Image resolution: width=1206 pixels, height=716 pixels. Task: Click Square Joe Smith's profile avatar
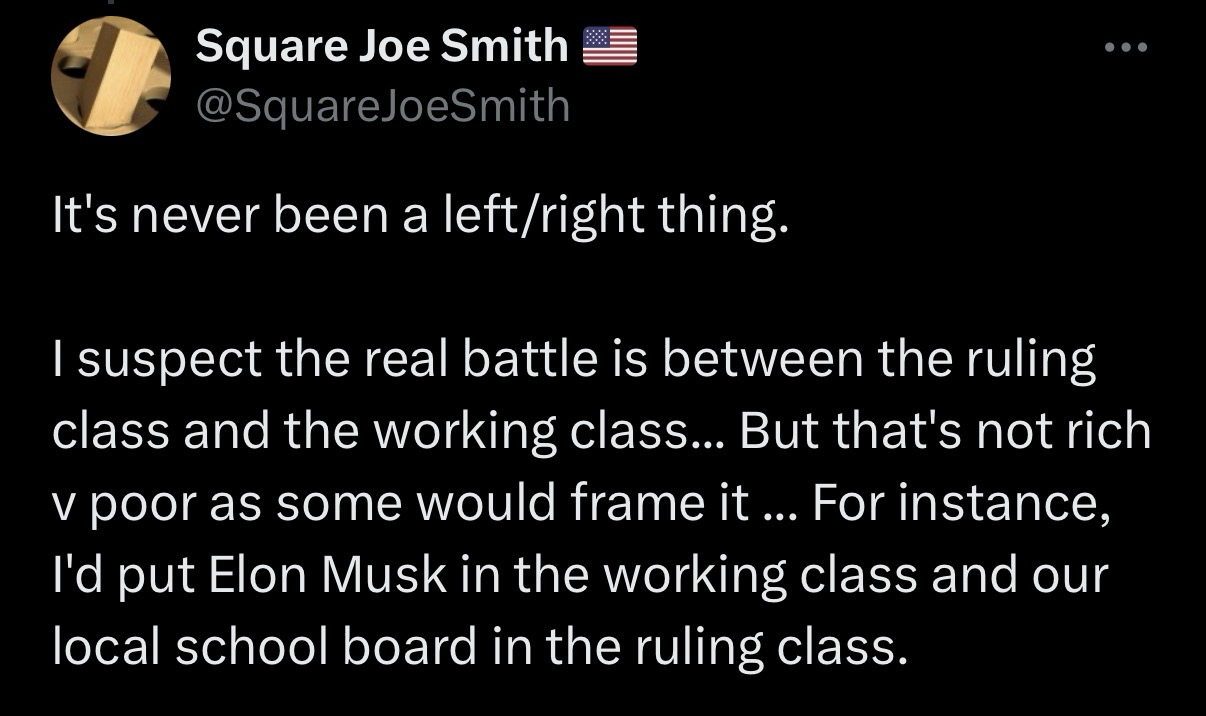pos(111,76)
